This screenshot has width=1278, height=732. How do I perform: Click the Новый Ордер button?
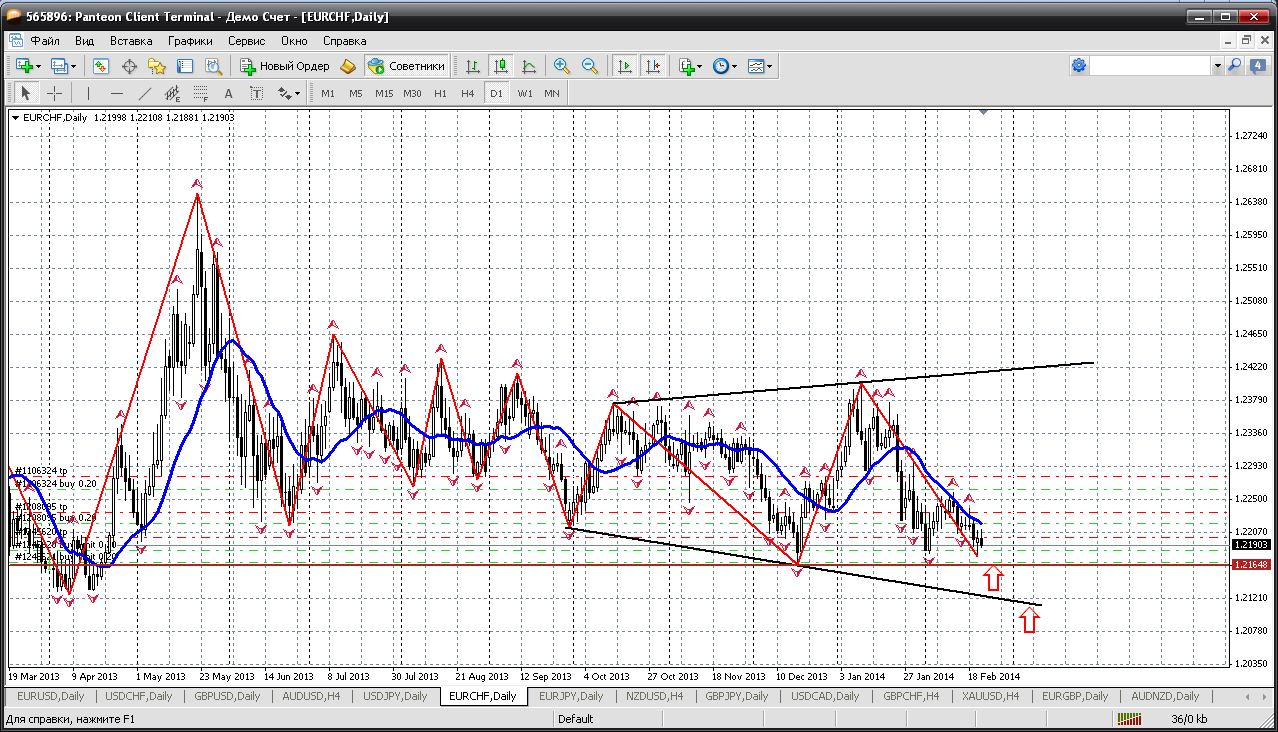point(285,66)
